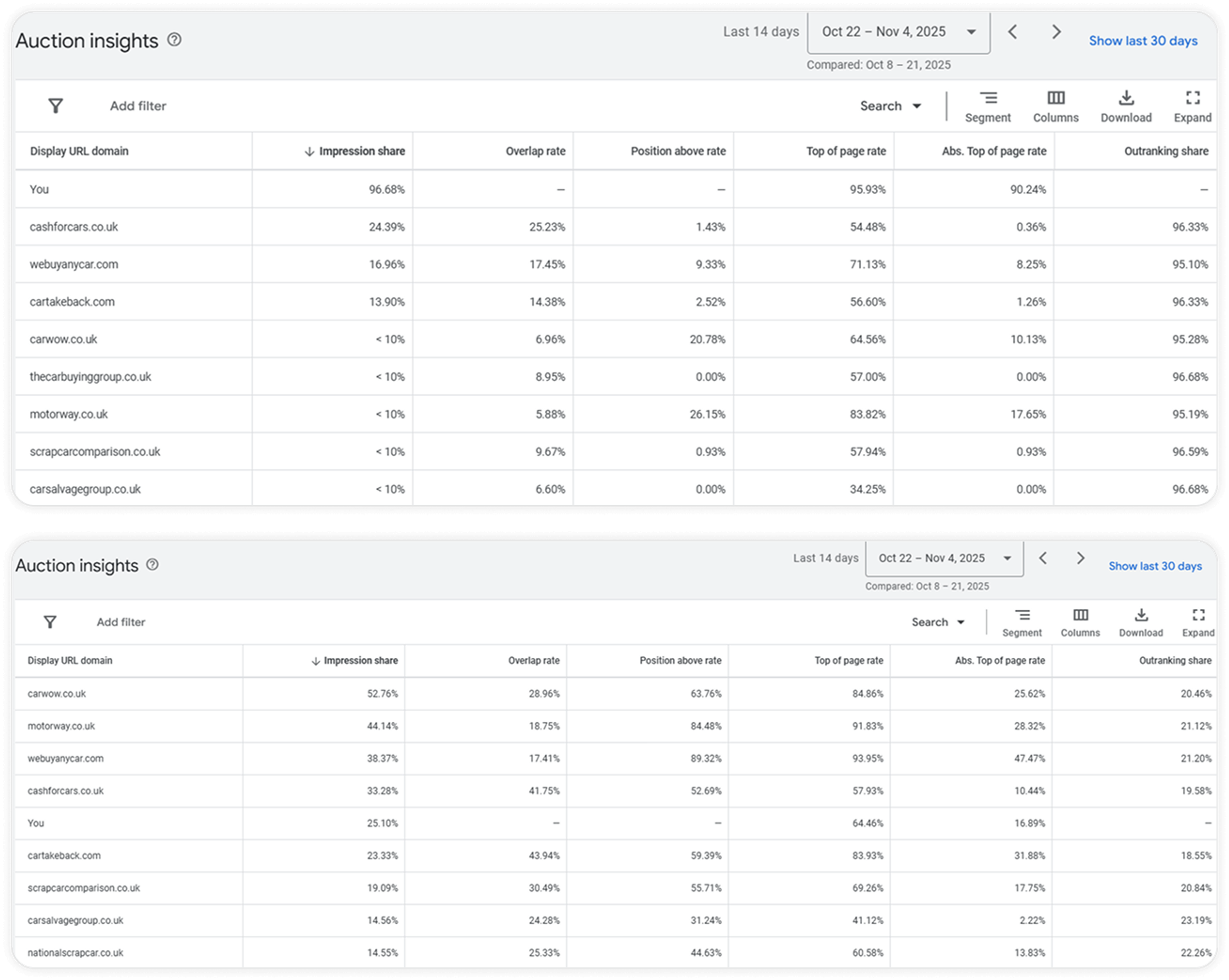Click the 52.76% impression share value
Viewport: 1229px width, 980px height.
coord(383,694)
